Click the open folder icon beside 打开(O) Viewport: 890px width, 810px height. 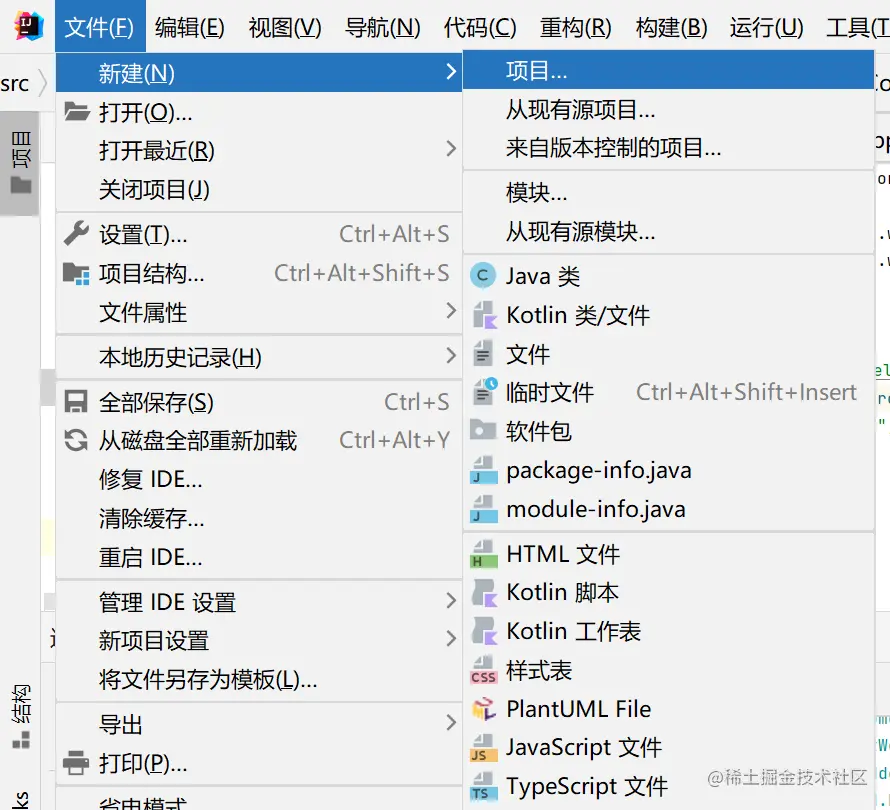(77, 112)
